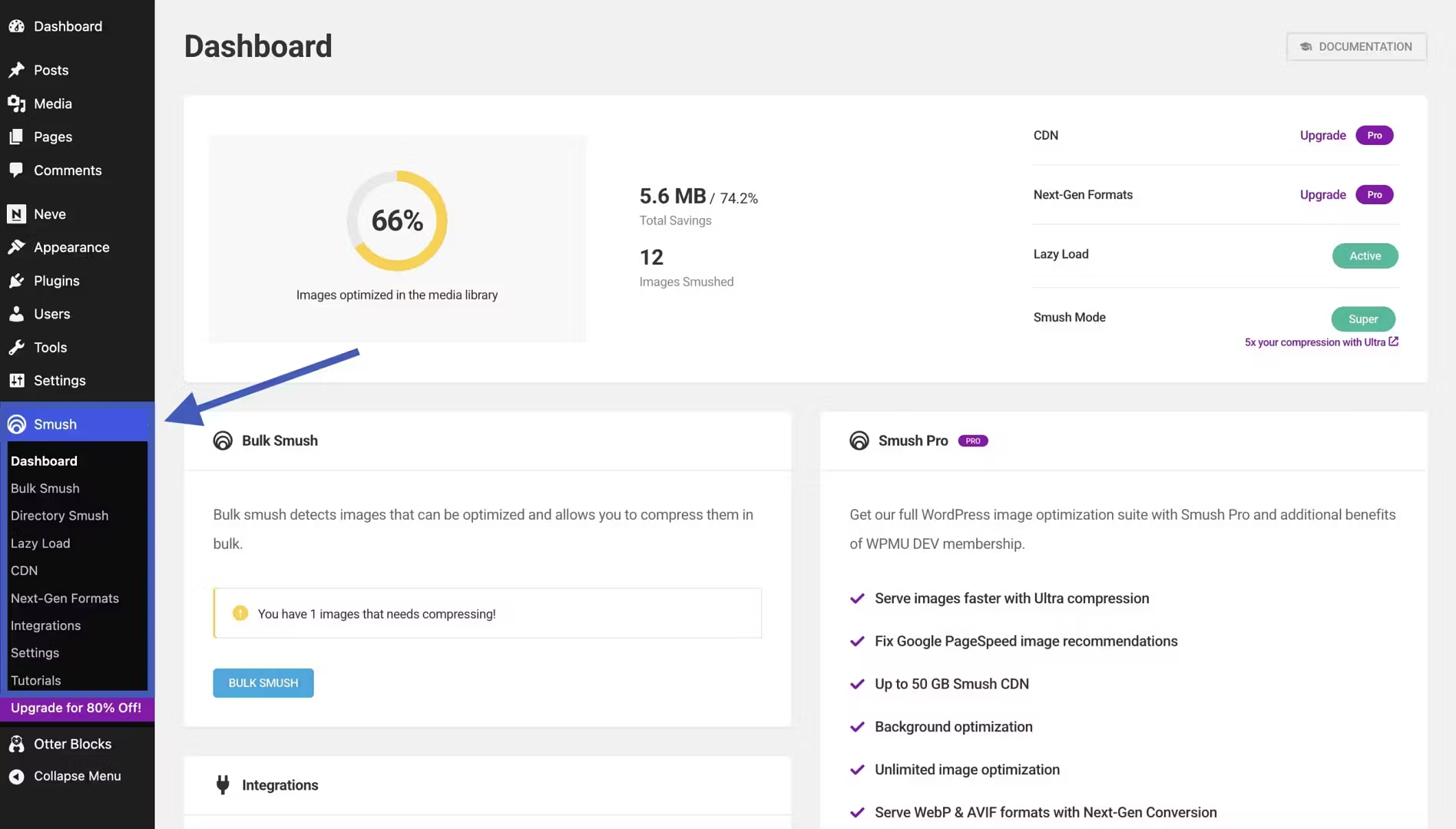Screen dimensions: 1456x829
Task: Click the Media library icon
Action: [16, 104]
